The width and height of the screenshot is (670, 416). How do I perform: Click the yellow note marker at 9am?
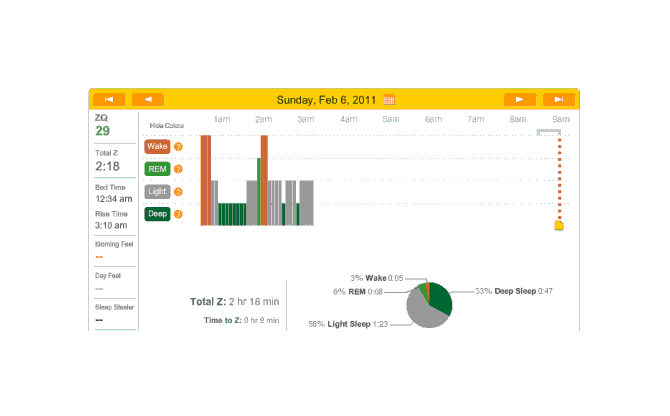pyautogui.click(x=559, y=225)
